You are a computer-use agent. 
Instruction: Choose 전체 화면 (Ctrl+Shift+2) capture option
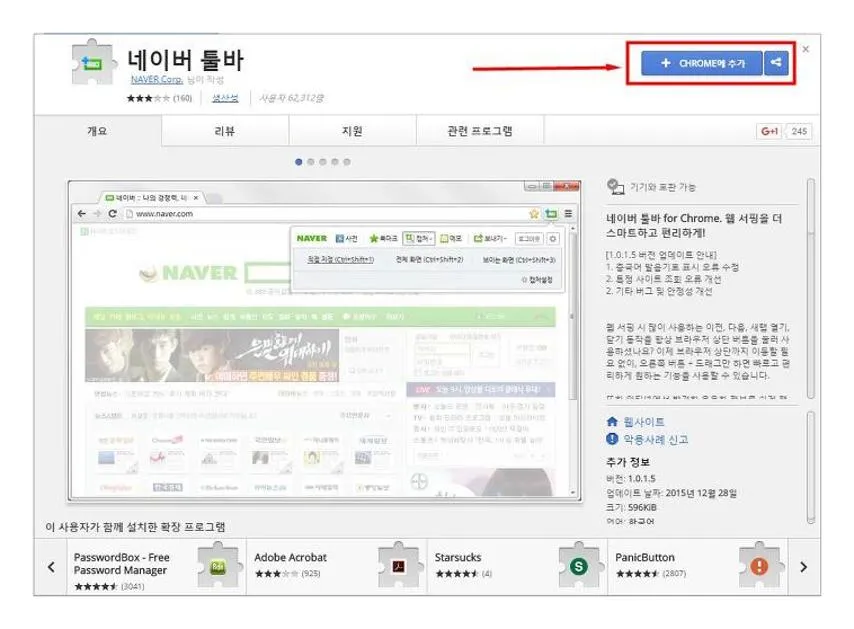pos(430,260)
